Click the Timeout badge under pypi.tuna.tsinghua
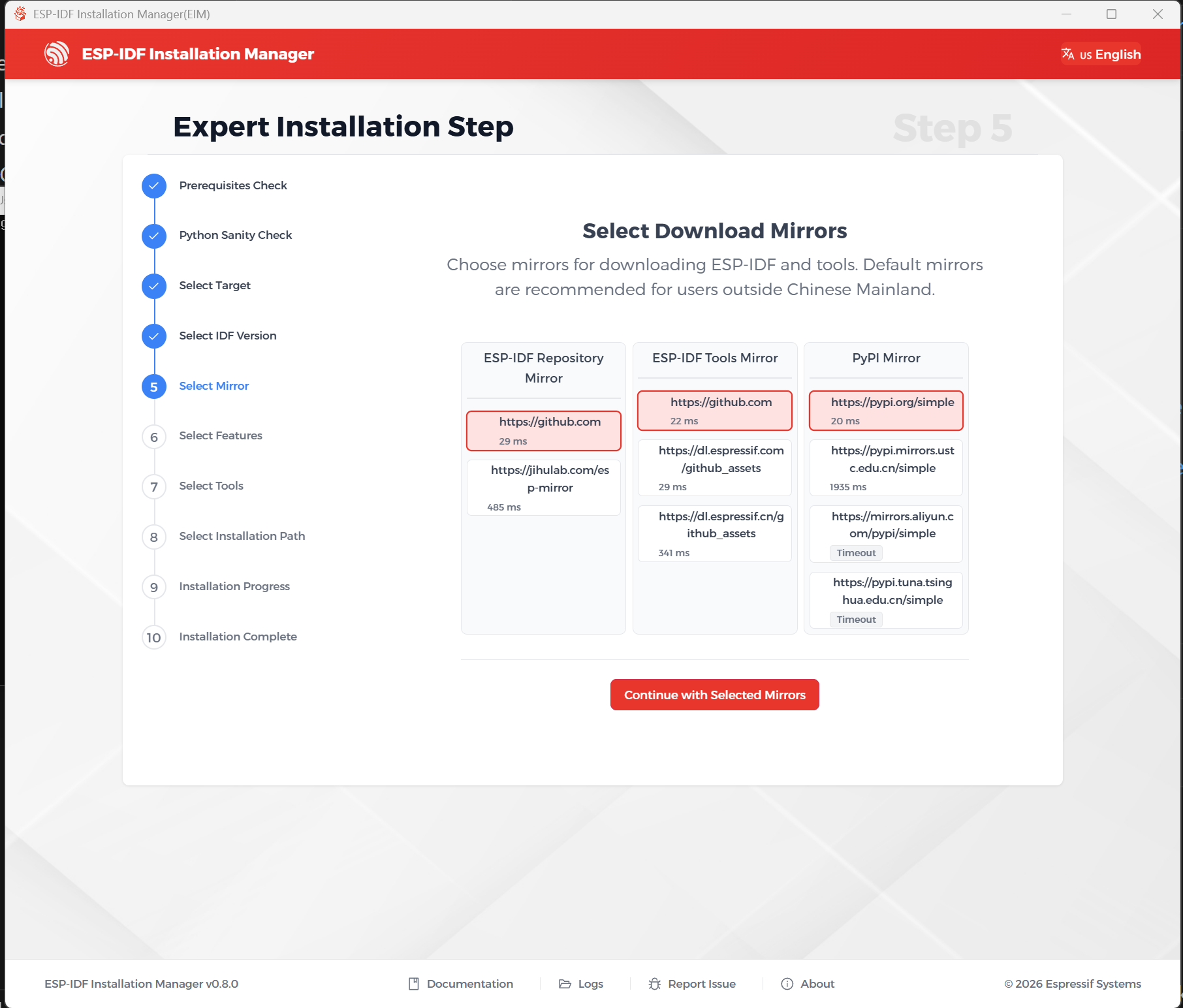1183x1008 pixels. (856, 620)
